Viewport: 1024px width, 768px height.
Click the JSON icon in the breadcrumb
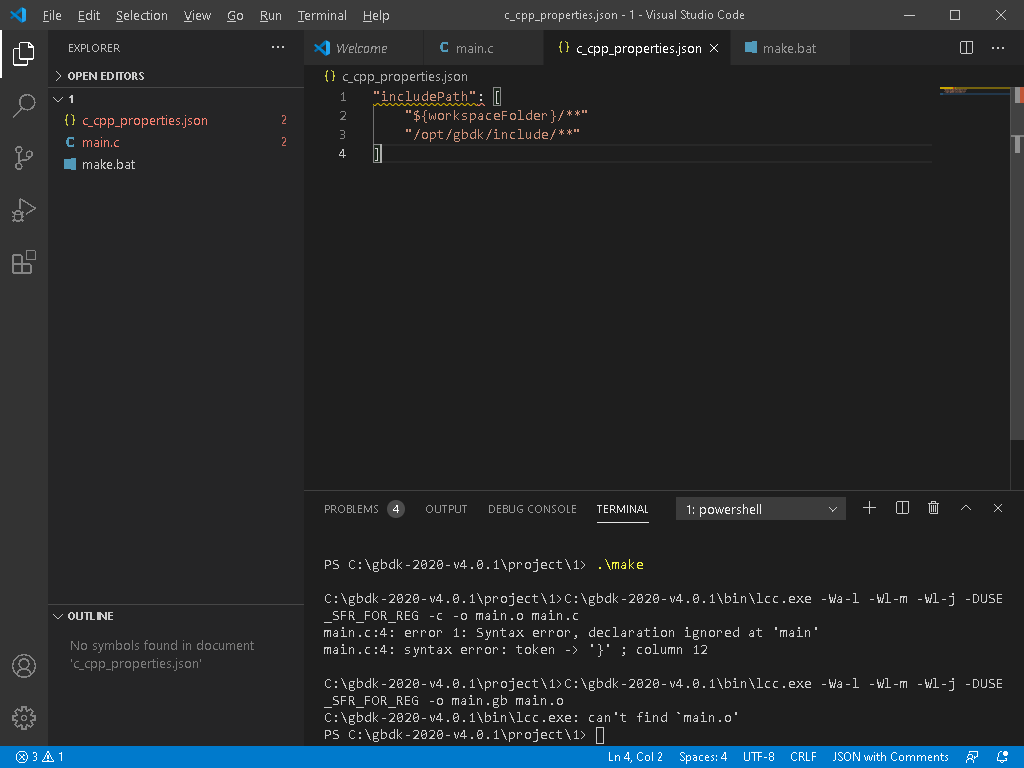[x=330, y=76]
